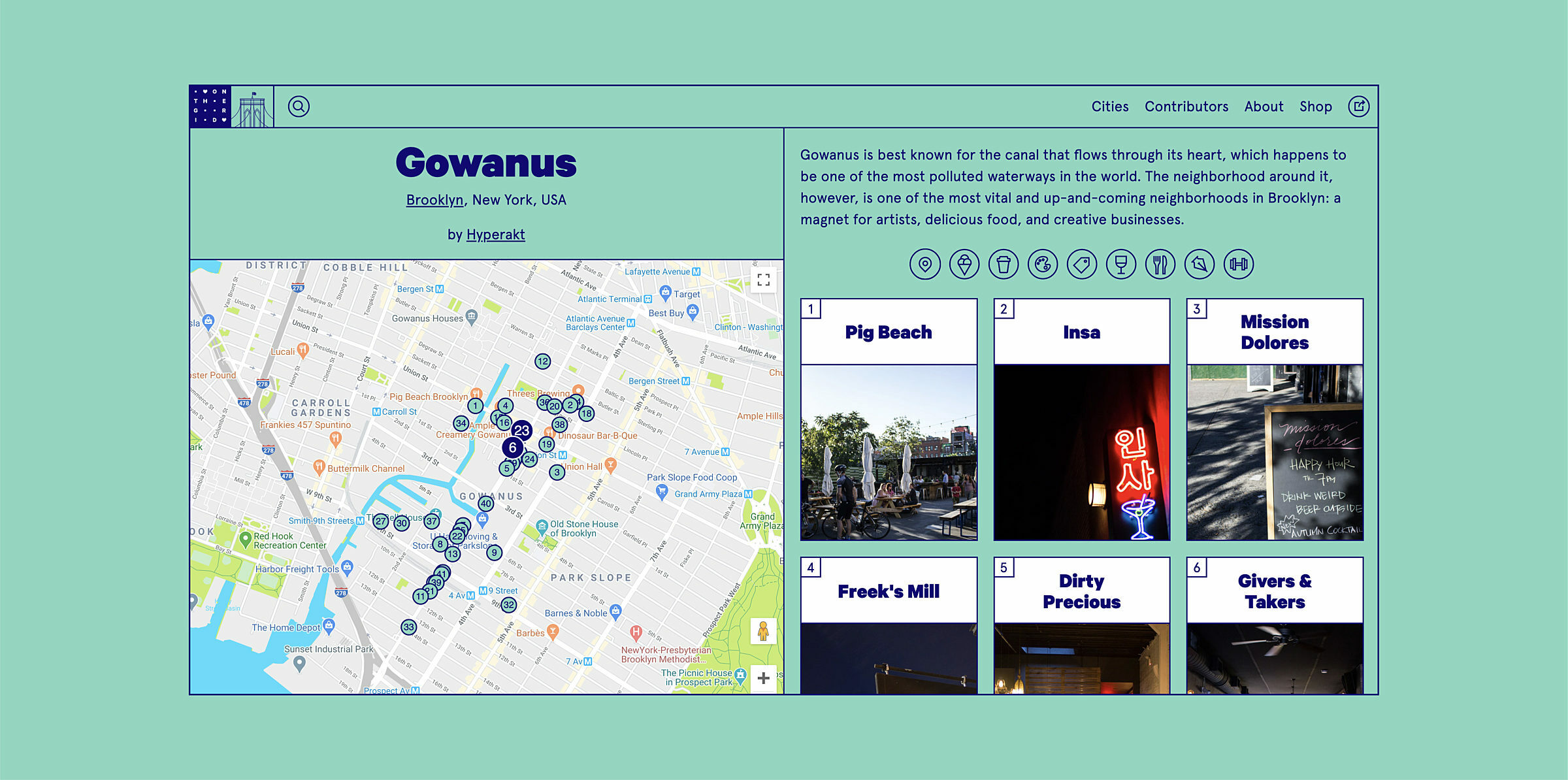Select map marker number 30
Viewport: 1568px width, 780px height.
point(402,523)
